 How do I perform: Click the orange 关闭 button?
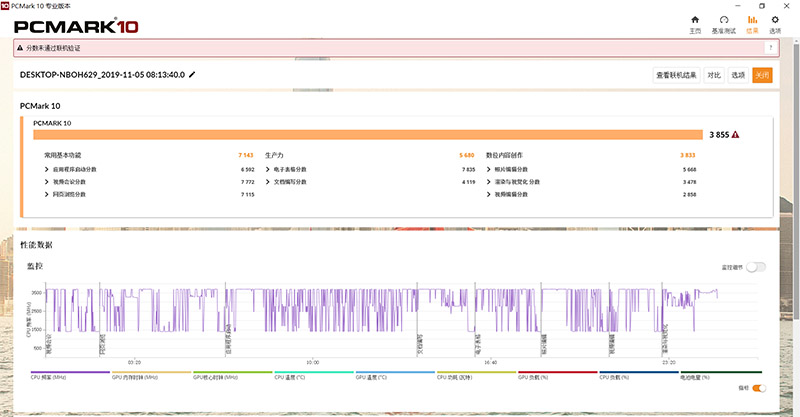click(x=762, y=75)
